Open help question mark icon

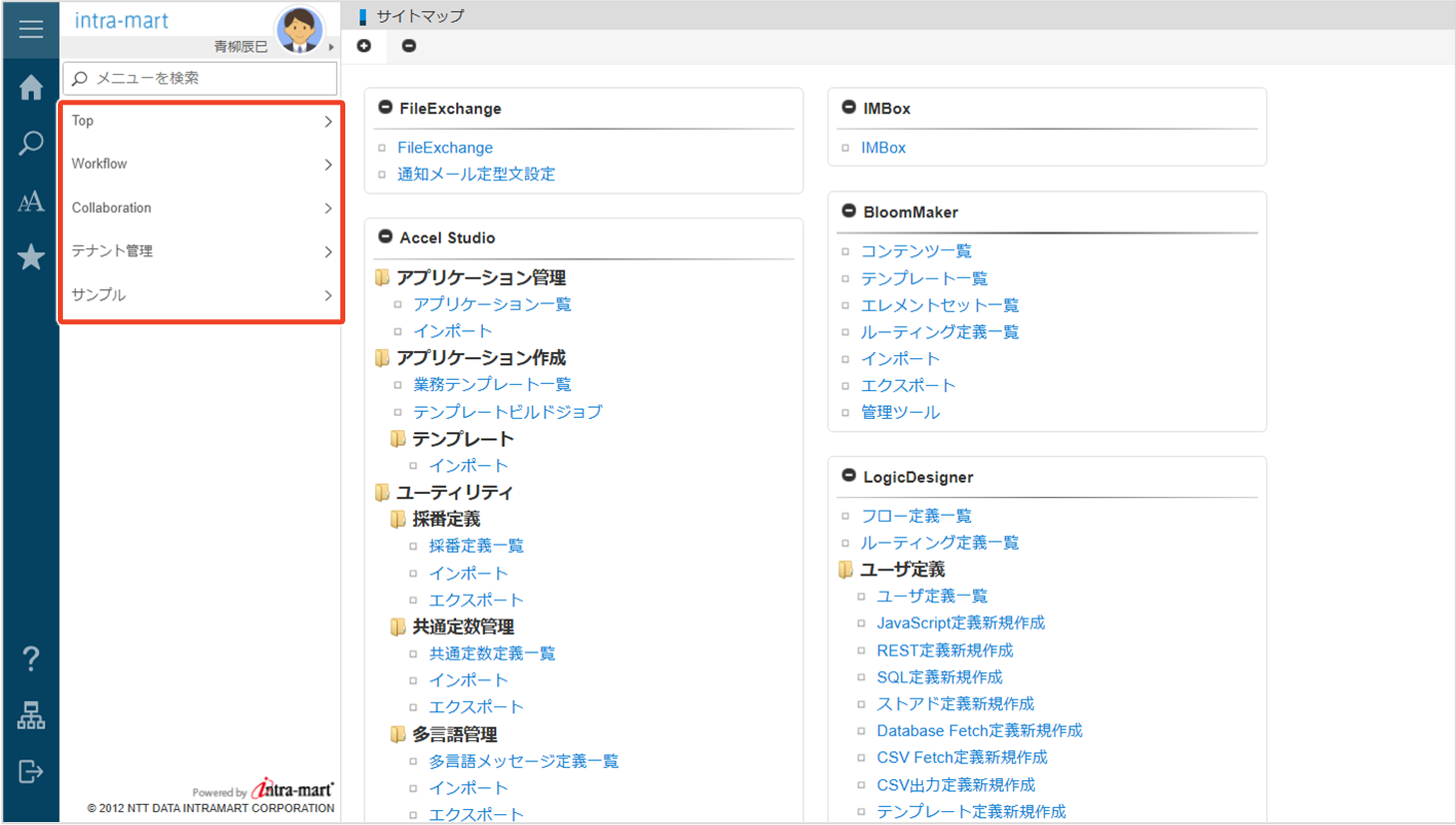click(x=31, y=658)
